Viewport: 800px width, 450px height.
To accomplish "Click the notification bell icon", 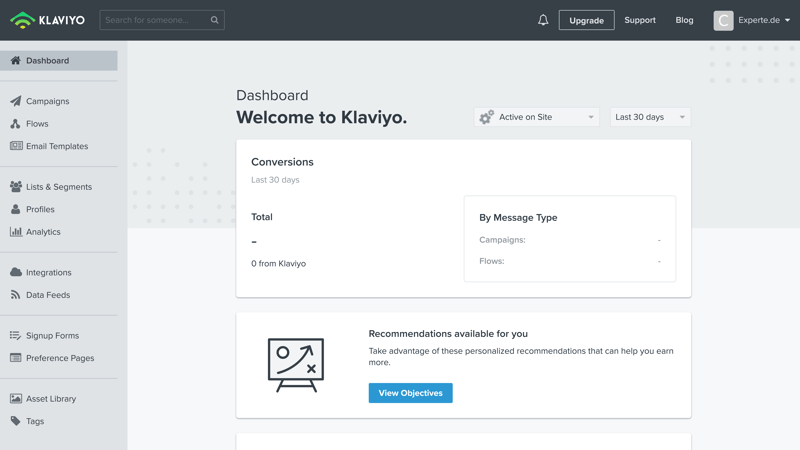I will [x=543, y=20].
